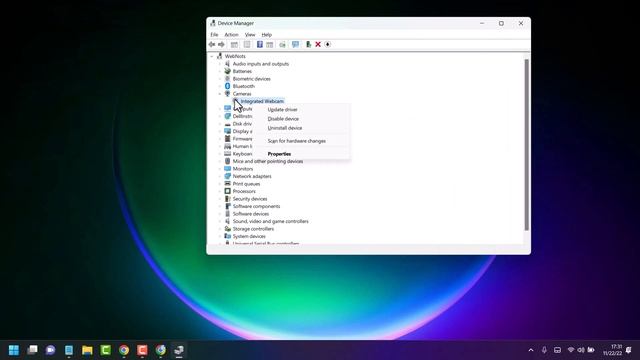The height and width of the screenshot is (360, 640).
Task: Click the Audio inputs and outputs speaker icon
Action: point(228,64)
